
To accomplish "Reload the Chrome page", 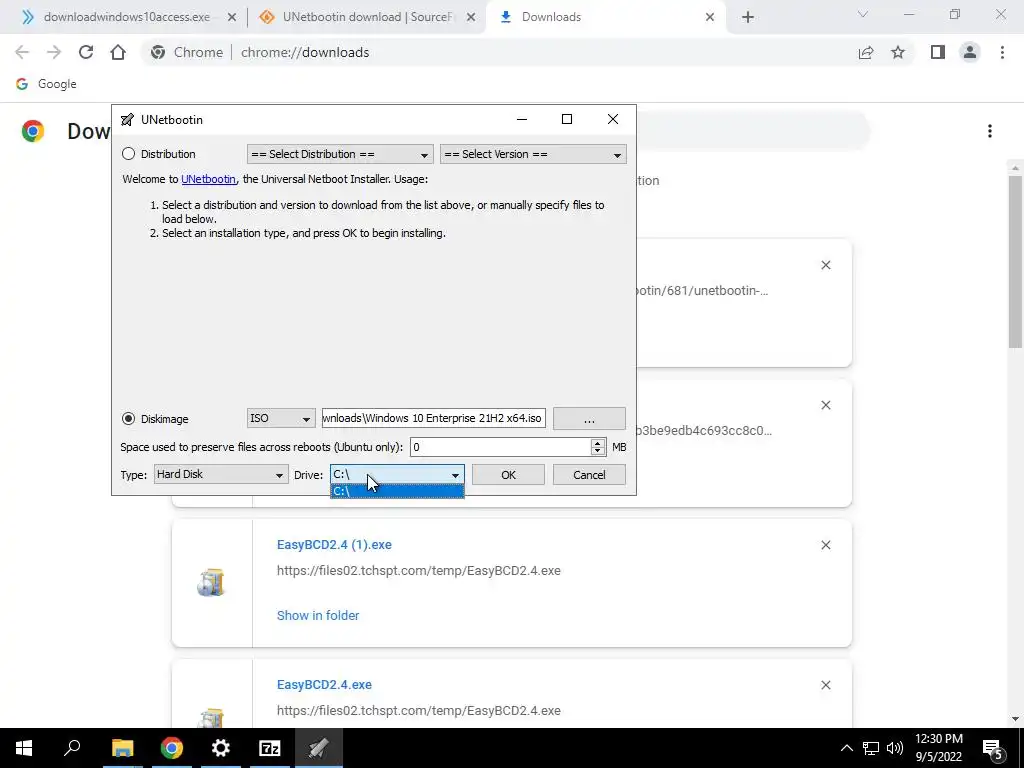I will tap(86, 52).
